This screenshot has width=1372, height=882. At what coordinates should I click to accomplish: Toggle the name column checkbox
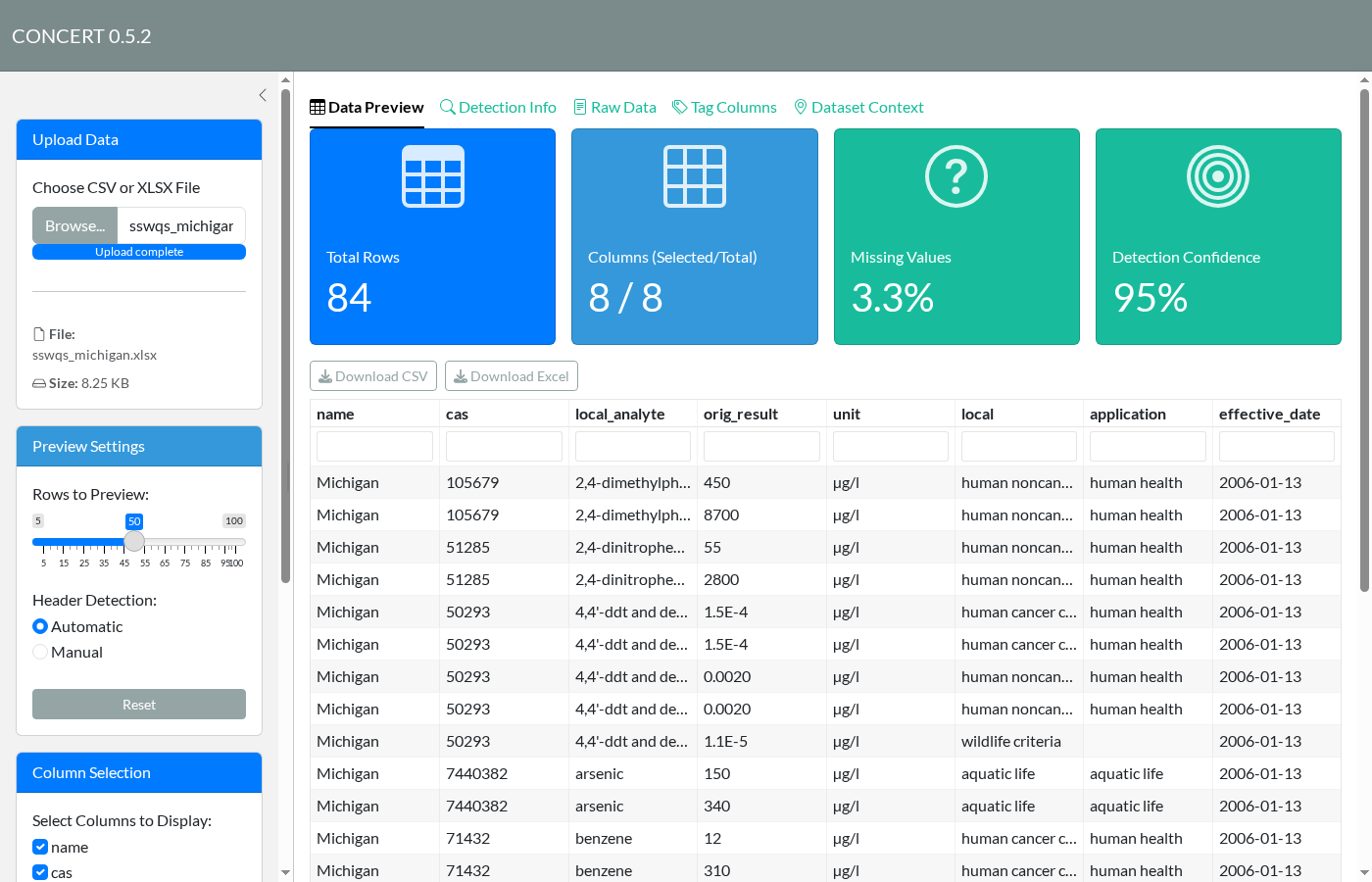(x=40, y=847)
